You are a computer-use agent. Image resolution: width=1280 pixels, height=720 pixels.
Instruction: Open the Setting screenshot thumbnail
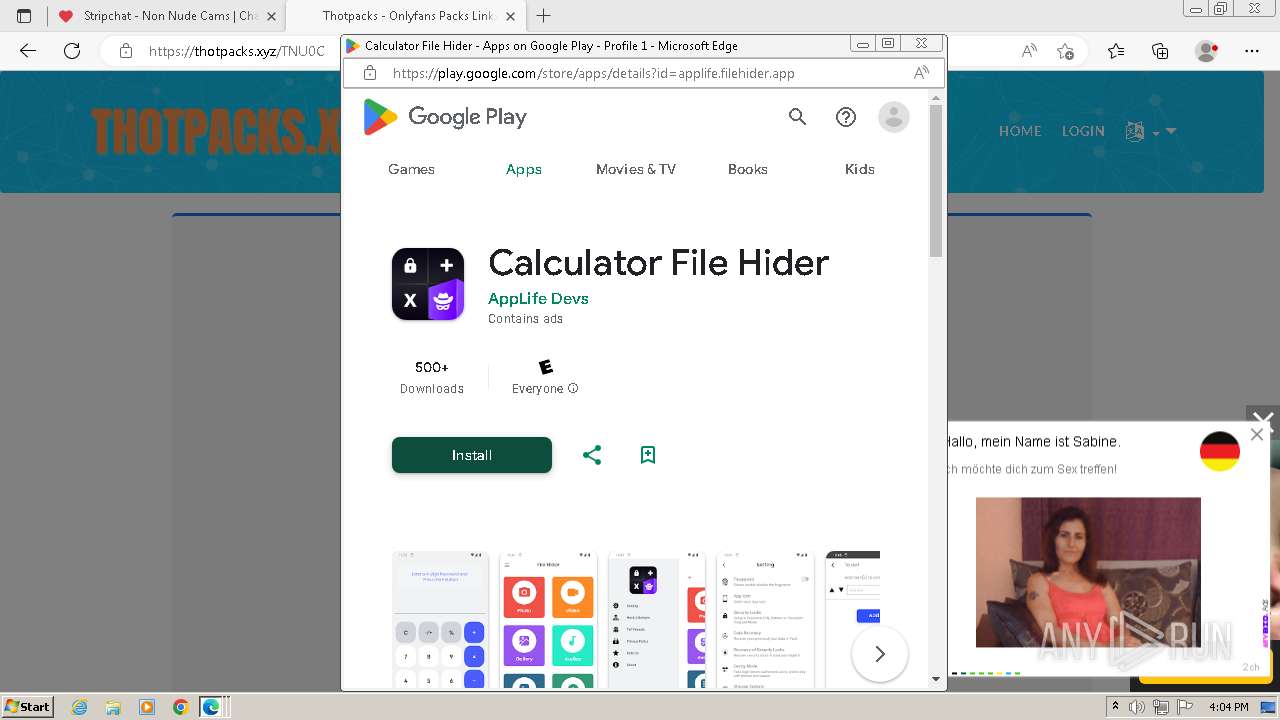(x=765, y=619)
